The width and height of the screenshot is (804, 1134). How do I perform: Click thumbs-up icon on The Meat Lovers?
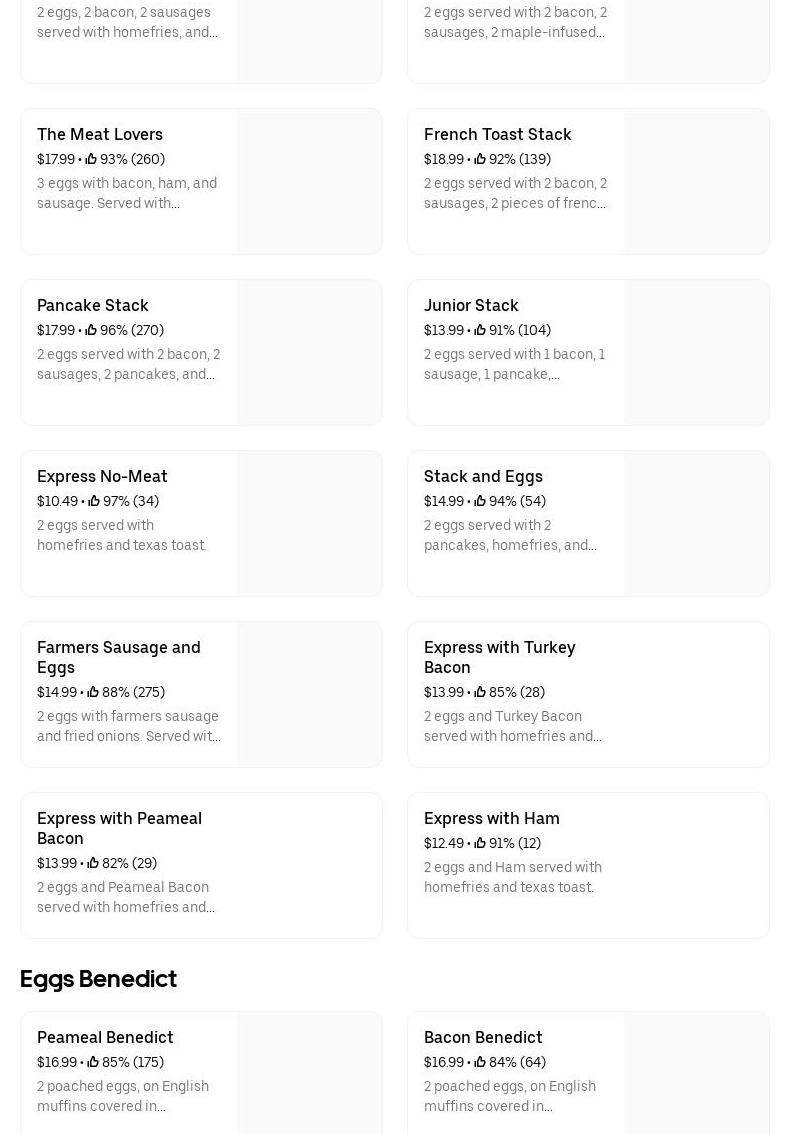coord(91,160)
